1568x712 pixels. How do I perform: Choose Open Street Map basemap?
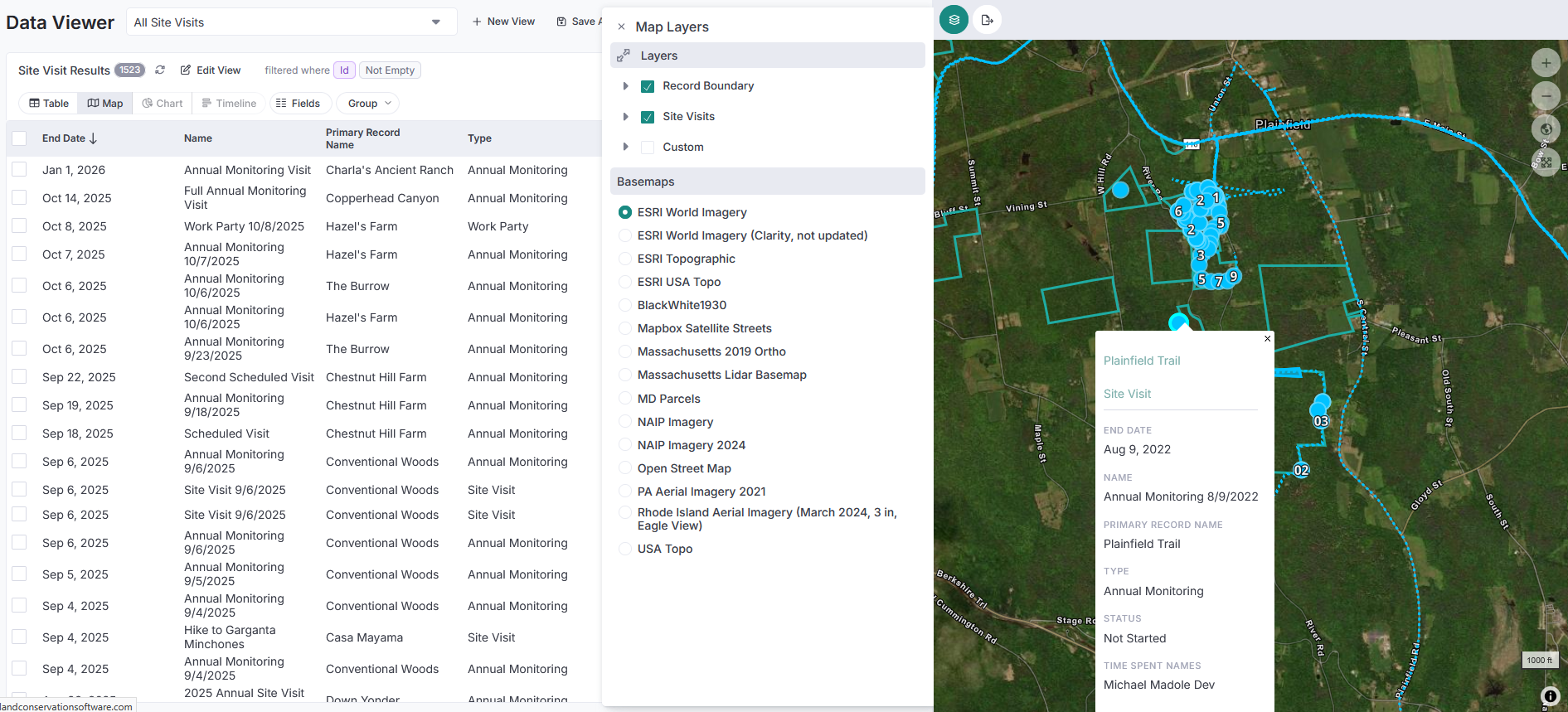(625, 468)
